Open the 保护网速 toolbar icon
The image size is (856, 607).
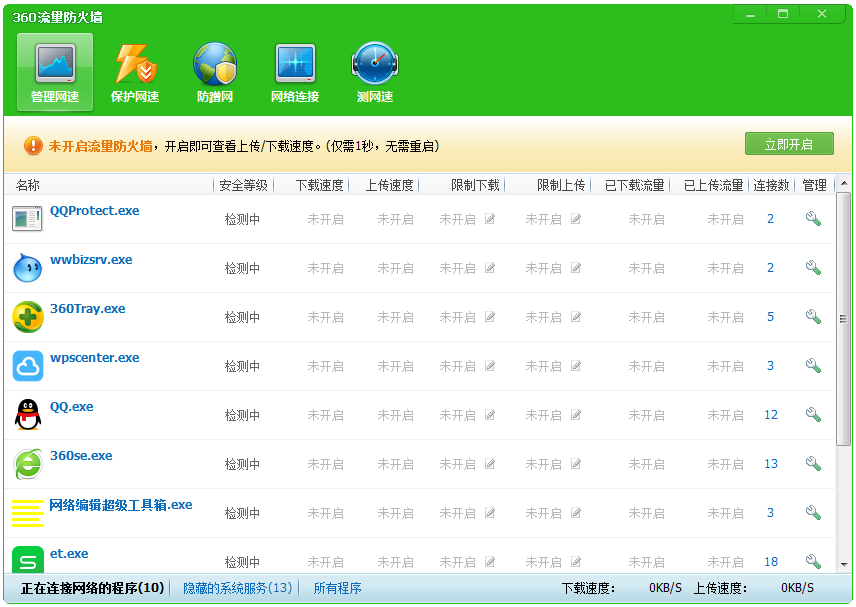135,72
